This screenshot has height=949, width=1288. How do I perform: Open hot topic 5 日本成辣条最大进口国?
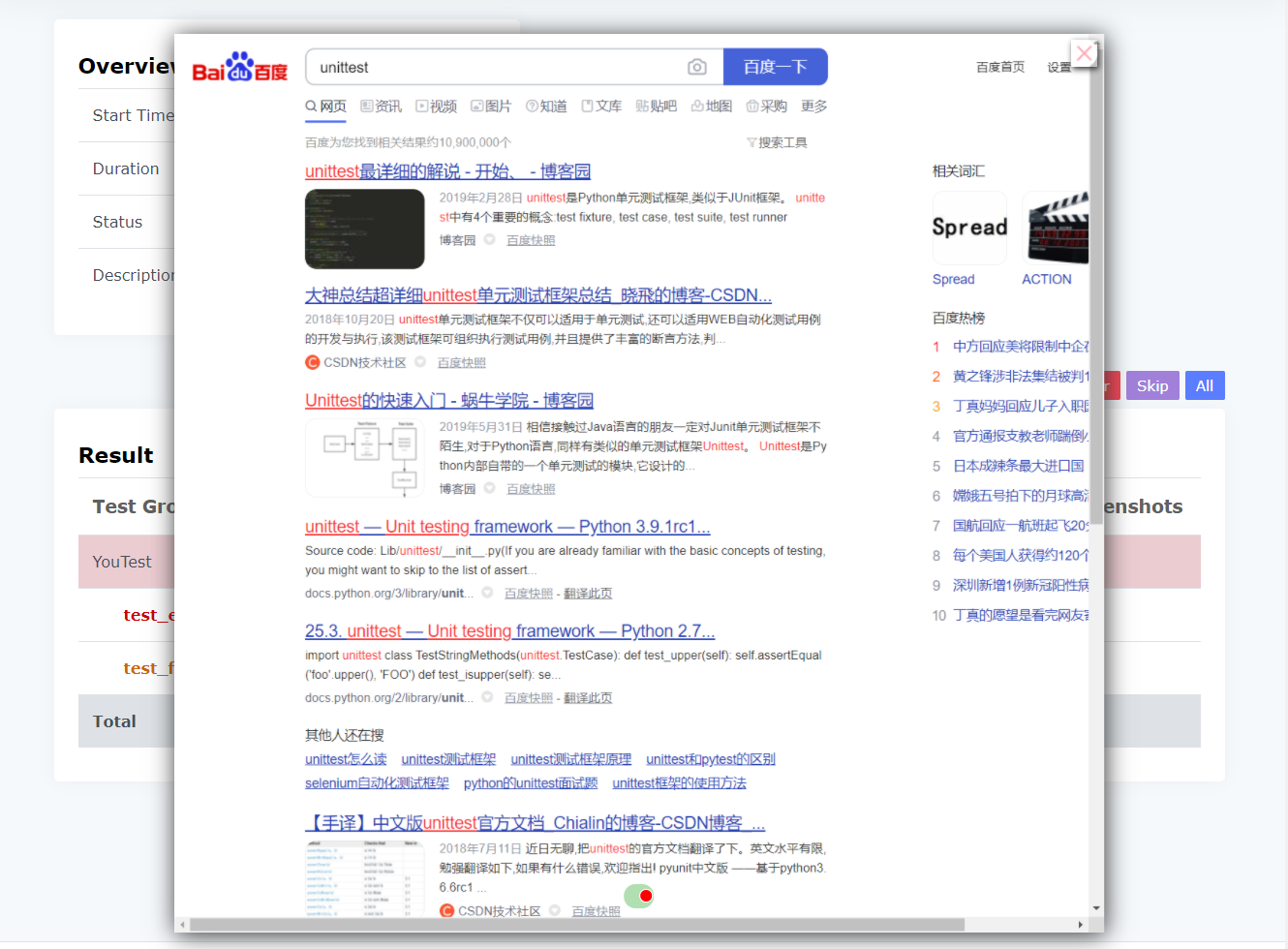(1018, 466)
